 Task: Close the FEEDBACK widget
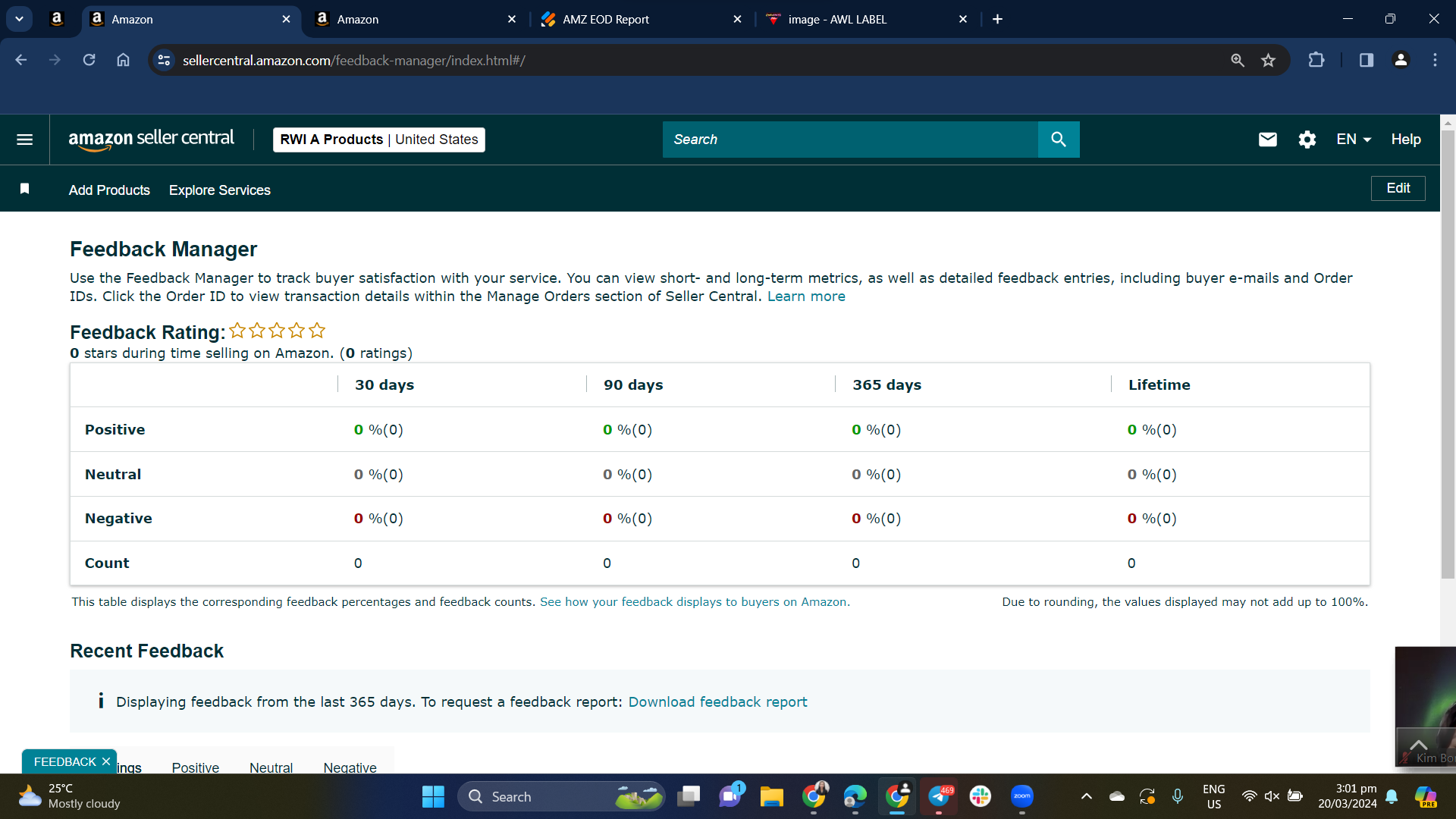click(x=106, y=761)
